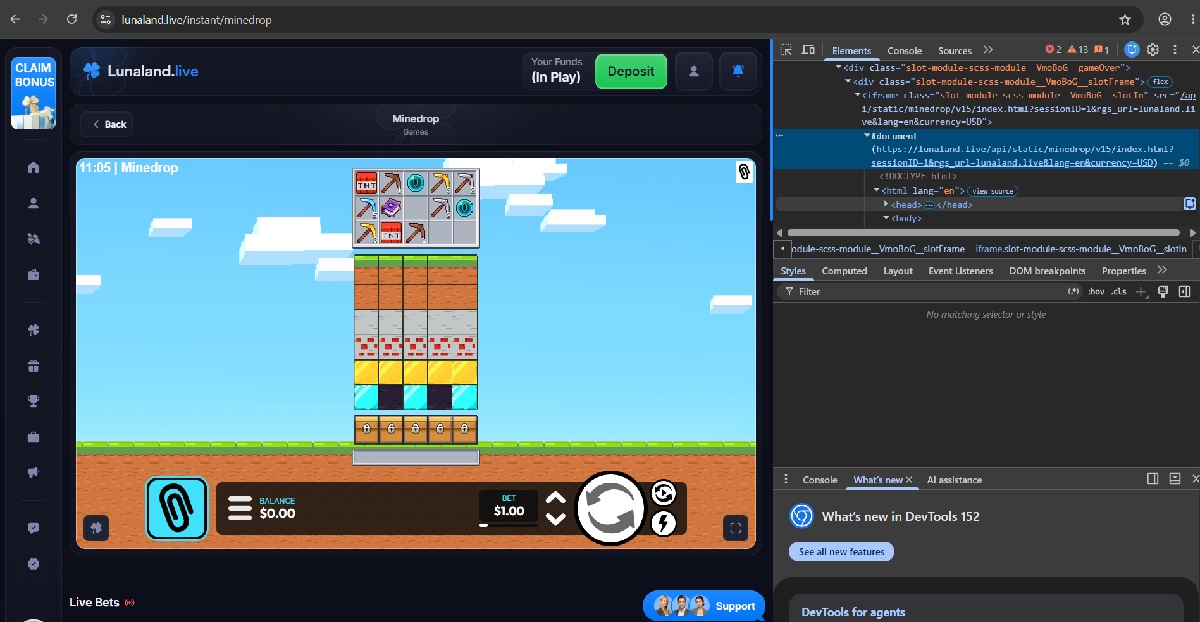
Task: Toggle turbo mode lightning bolt icon
Action: click(x=664, y=522)
